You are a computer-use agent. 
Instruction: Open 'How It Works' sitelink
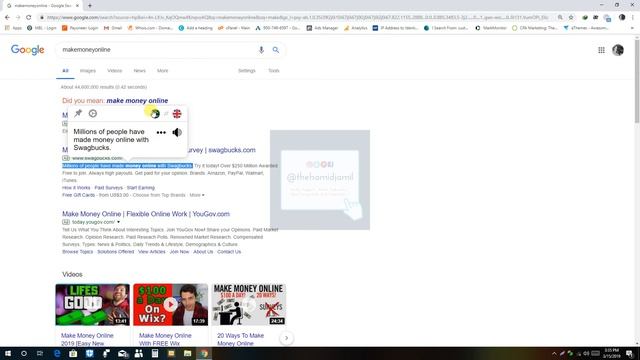(x=76, y=188)
